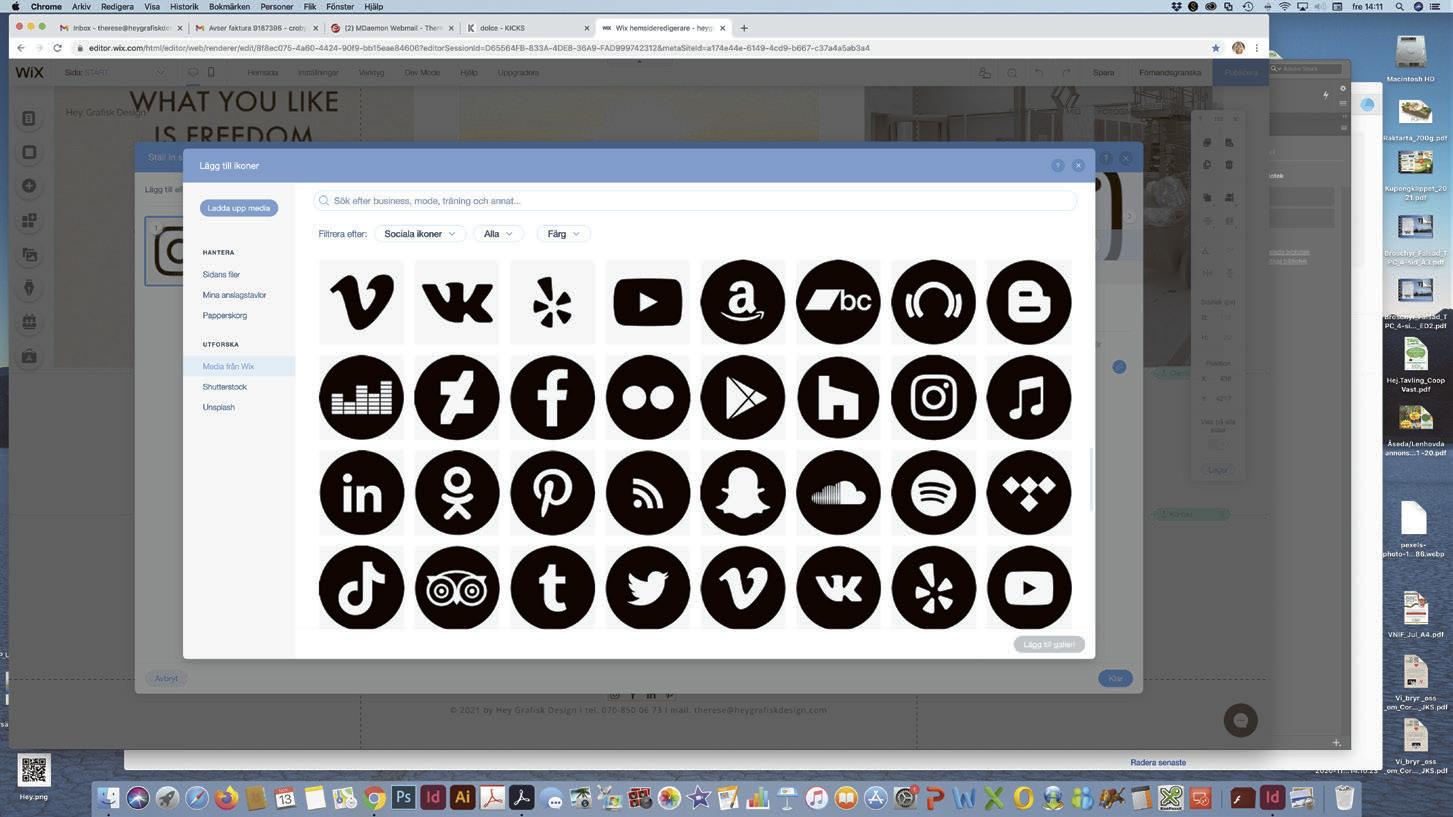Select the Hey.png desktop file
Screen dimensions: 1453x817
tap(34, 777)
